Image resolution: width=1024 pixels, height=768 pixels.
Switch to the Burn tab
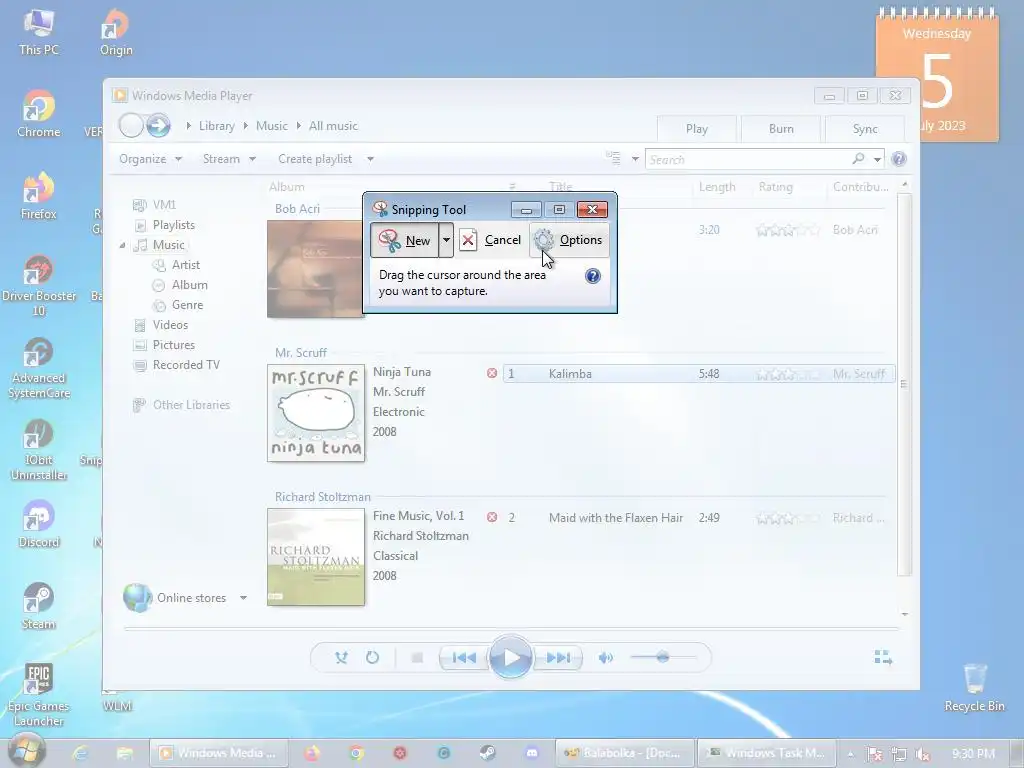(x=781, y=129)
